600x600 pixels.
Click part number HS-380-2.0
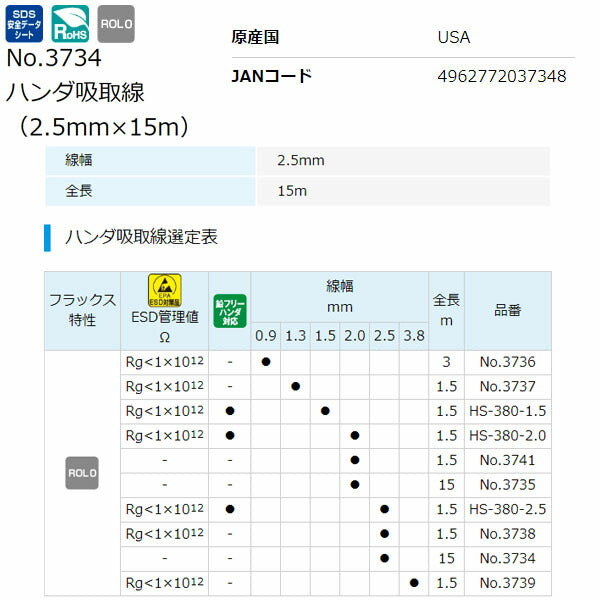(507, 435)
